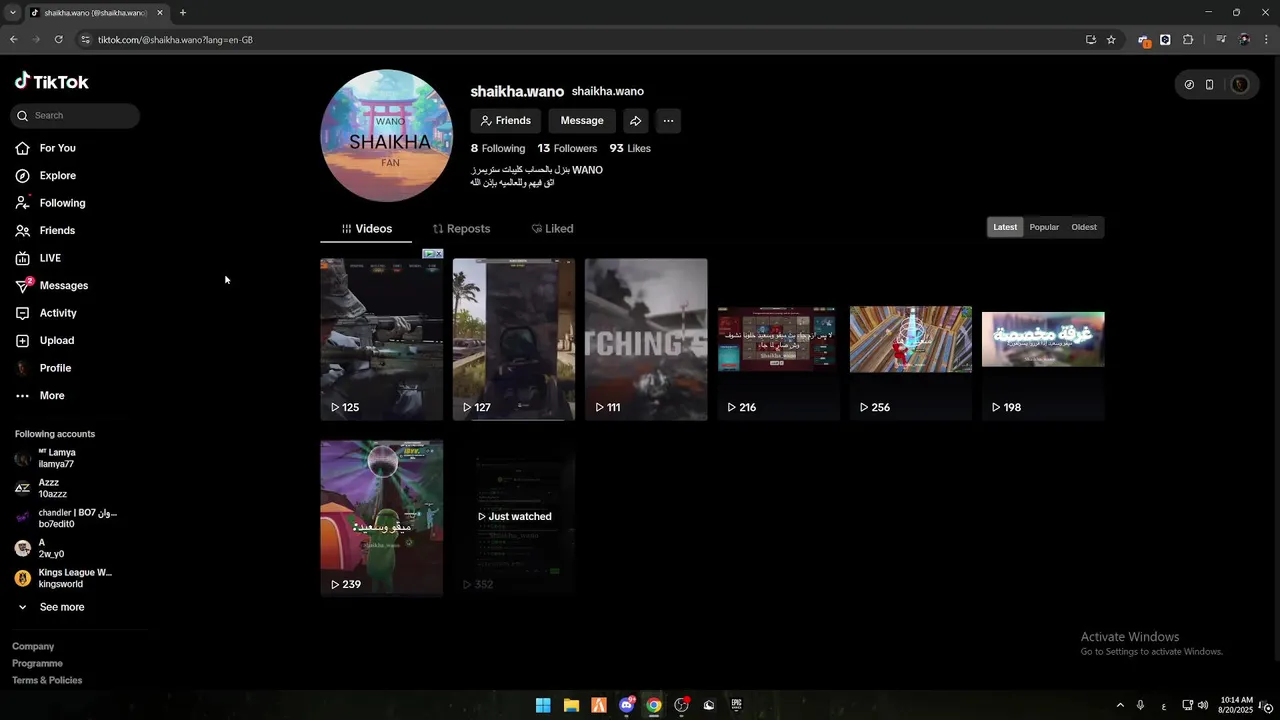
Task: Play the video with 198 views
Action: 1043,340
